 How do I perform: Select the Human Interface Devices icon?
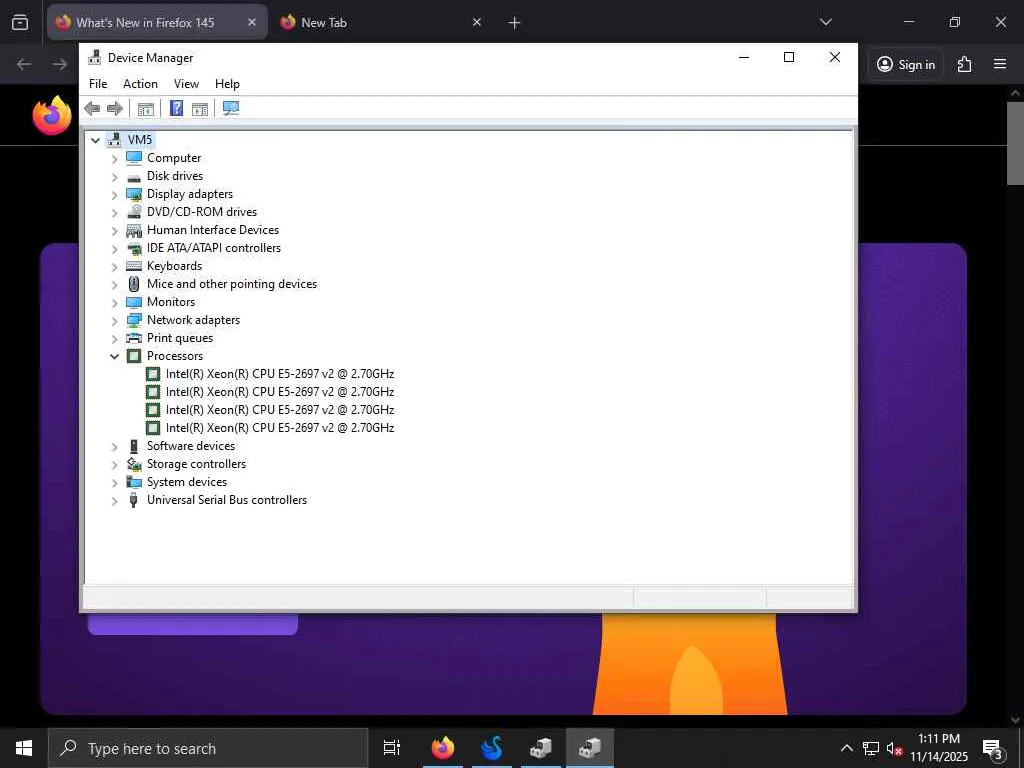[x=134, y=230]
